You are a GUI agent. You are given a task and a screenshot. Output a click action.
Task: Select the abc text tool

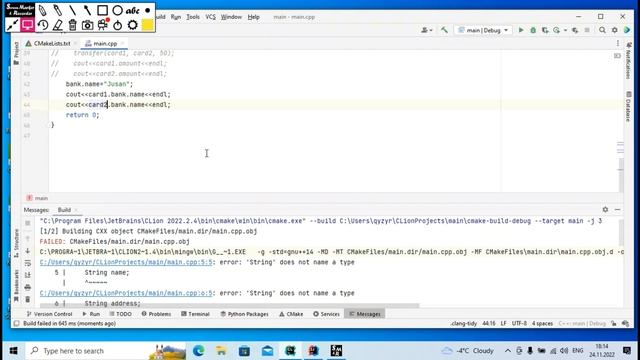coord(132,11)
